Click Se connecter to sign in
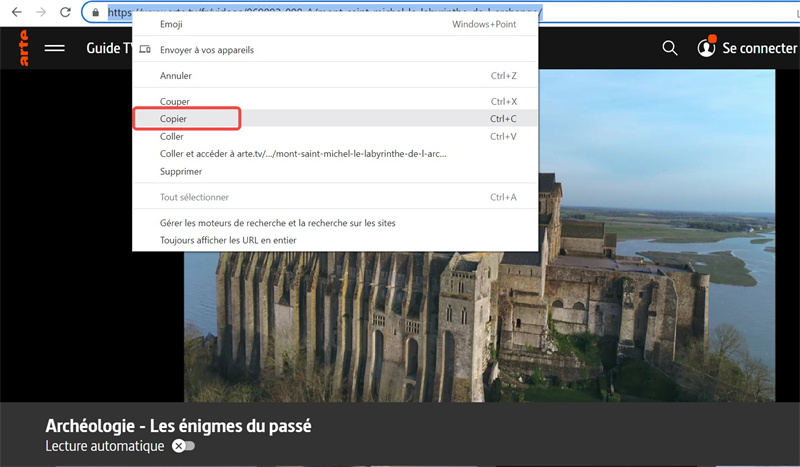Screen dimensions: 800x467 pos(759,48)
